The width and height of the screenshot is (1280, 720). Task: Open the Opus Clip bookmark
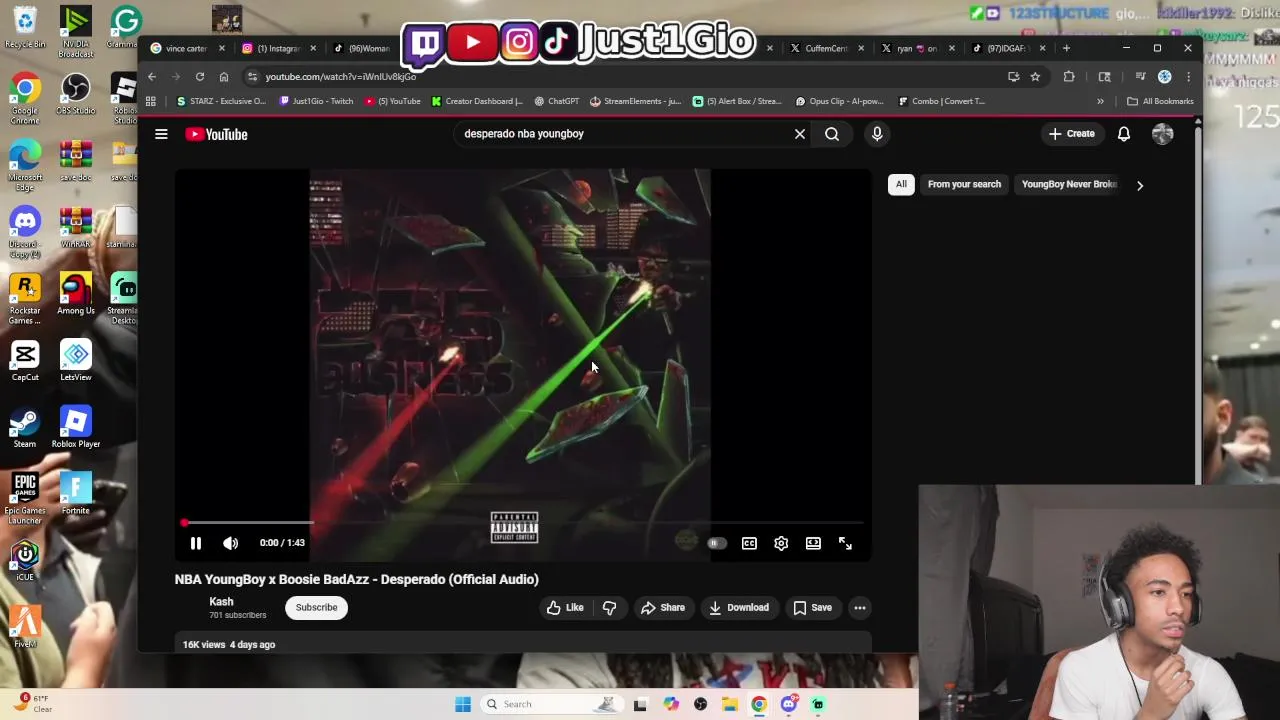[x=840, y=101]
